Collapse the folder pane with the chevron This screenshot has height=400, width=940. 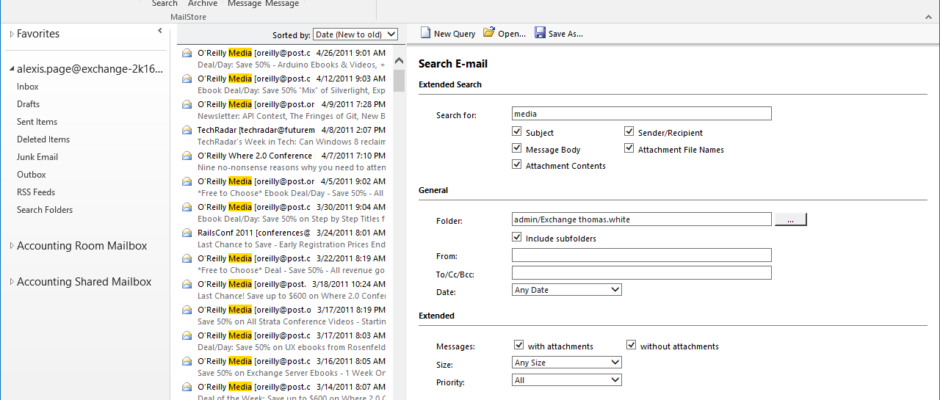click(x=160, y=30)
